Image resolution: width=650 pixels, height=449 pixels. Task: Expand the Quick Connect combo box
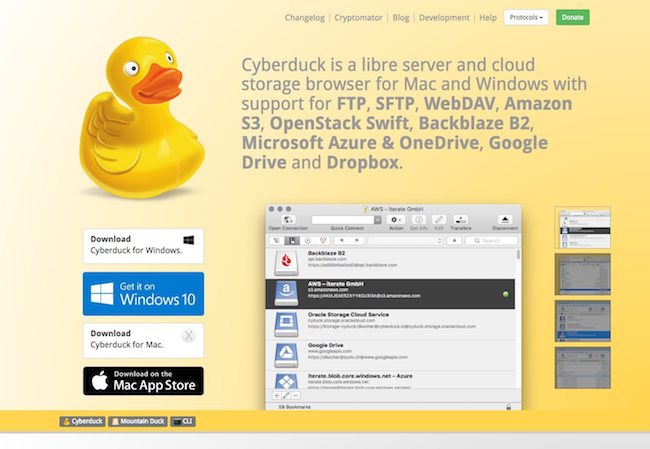[x=379, y=218]
